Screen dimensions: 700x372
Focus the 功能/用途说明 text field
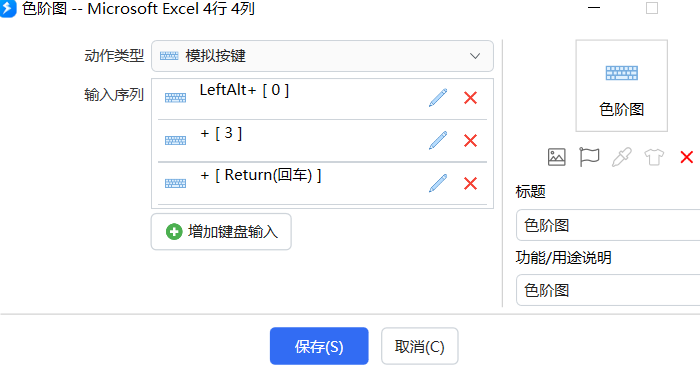(608, 290)
